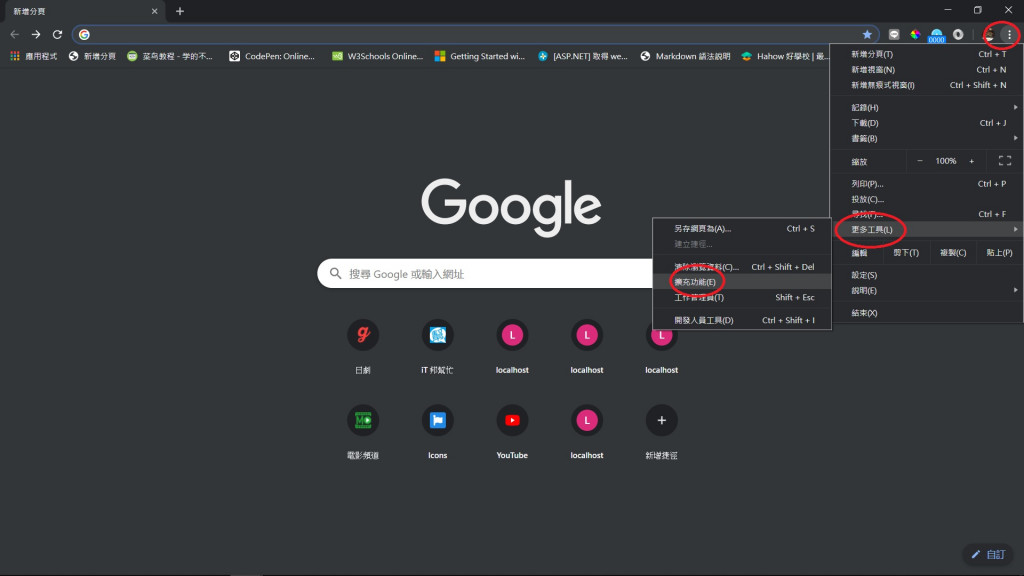Open the Chrome three-dot menu button

[1009, 35]
